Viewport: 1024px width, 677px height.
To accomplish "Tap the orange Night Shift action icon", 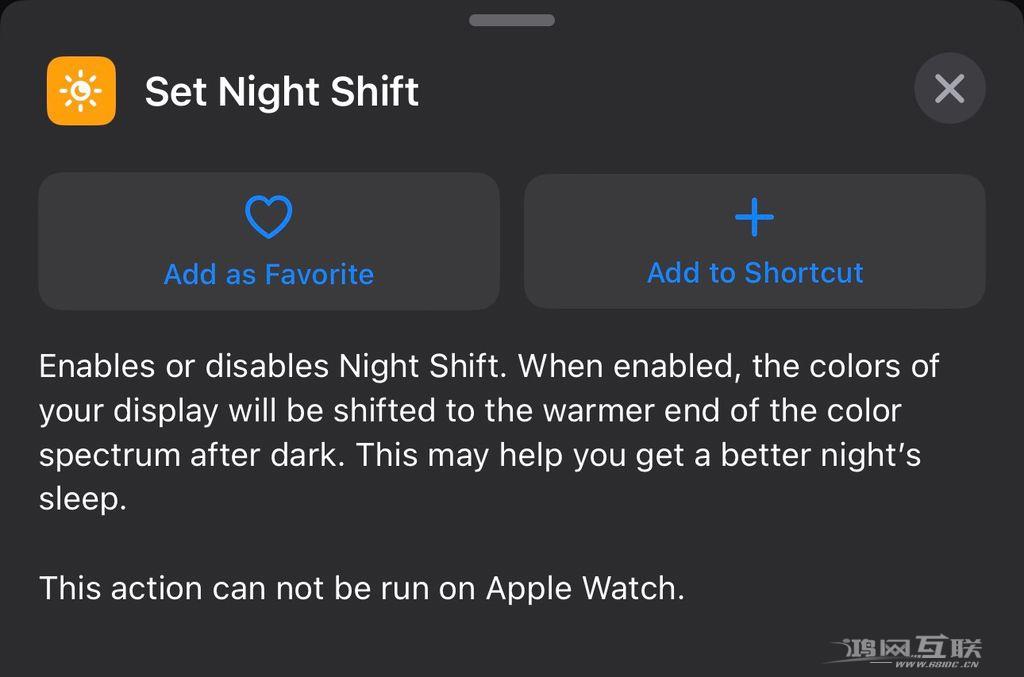I will [81, 91].
